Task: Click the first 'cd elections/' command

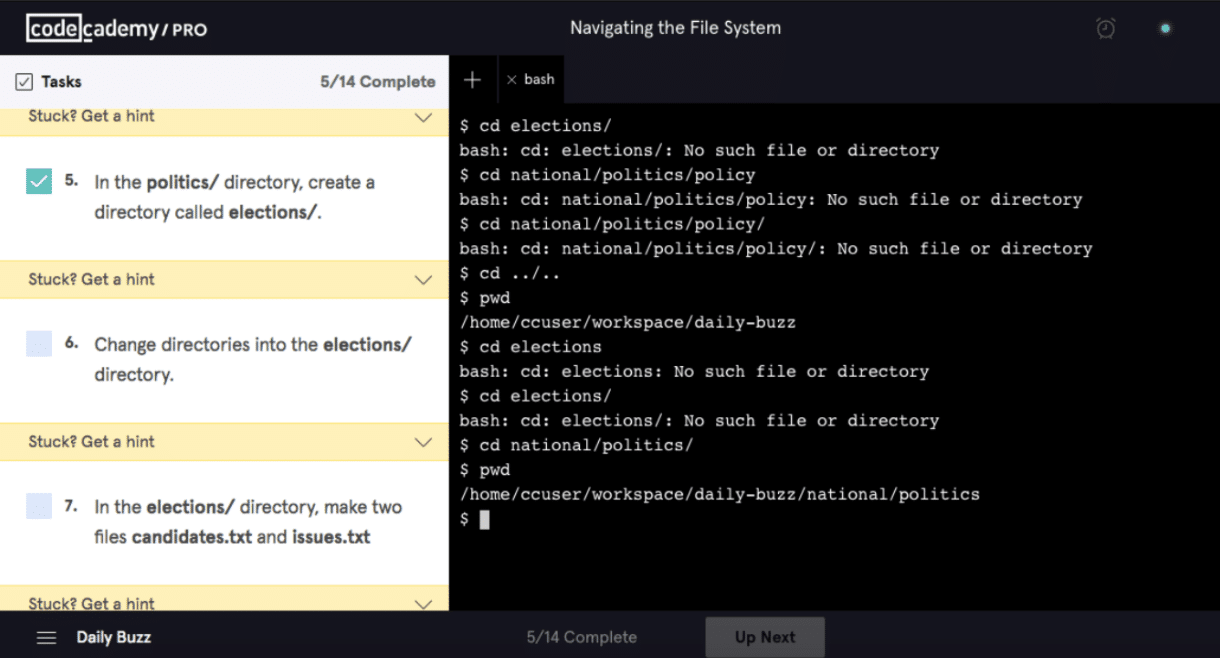Action: pyautogui.click(x=535, y=126)
